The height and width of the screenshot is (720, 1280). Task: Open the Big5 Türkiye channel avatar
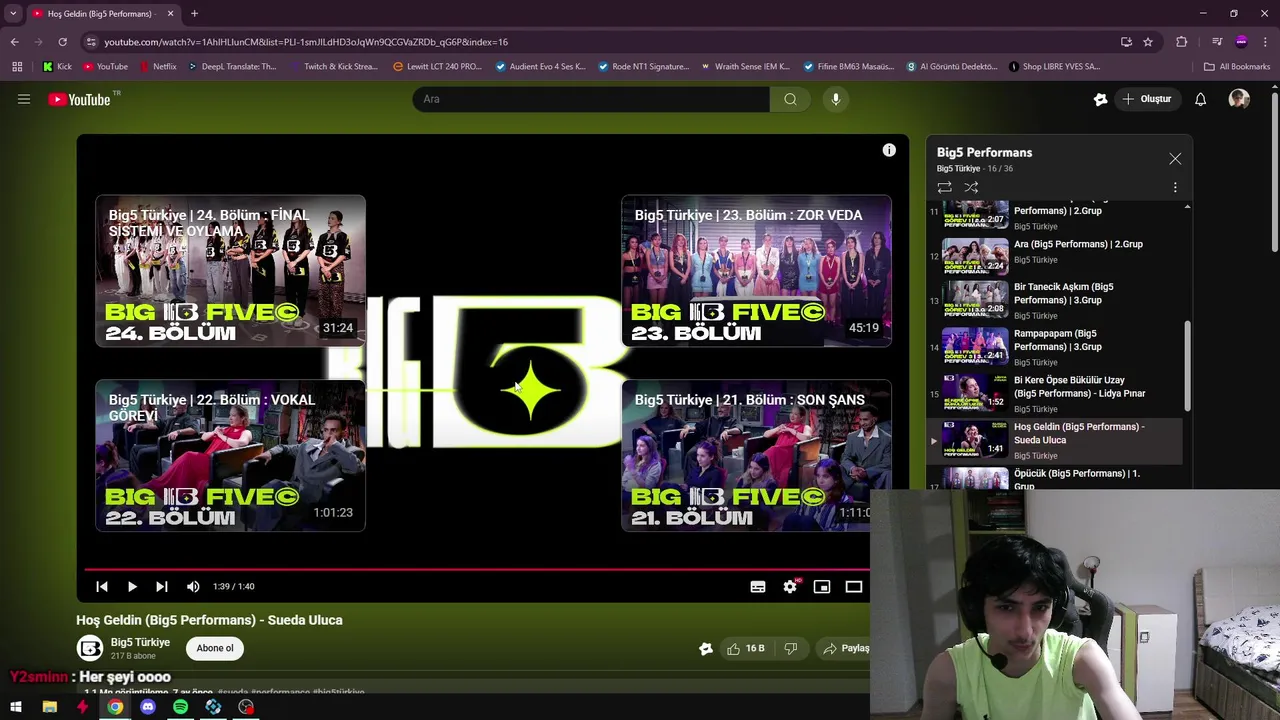click(x=90, y=648)
